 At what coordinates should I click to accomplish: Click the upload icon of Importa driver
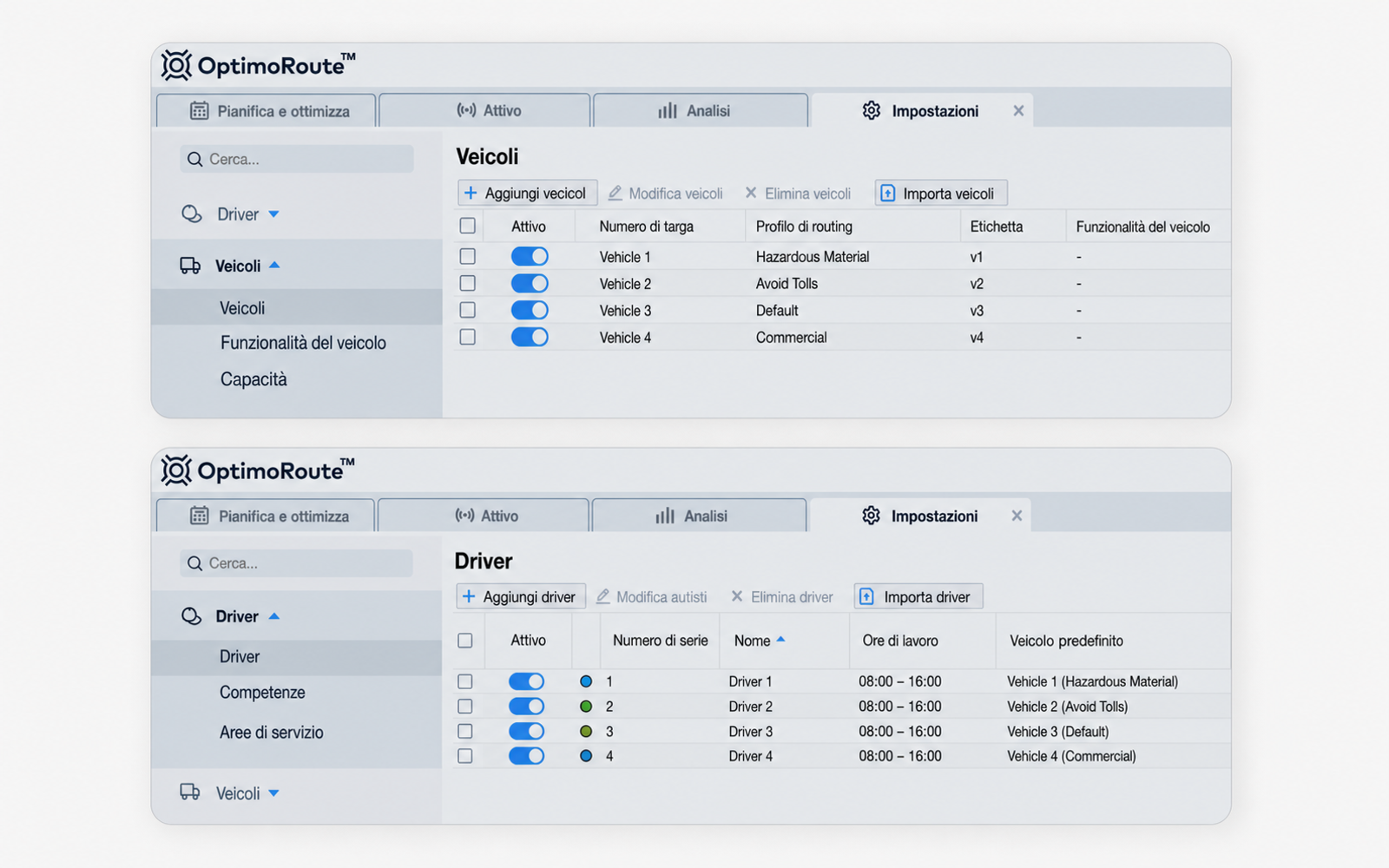coord(866,596)
